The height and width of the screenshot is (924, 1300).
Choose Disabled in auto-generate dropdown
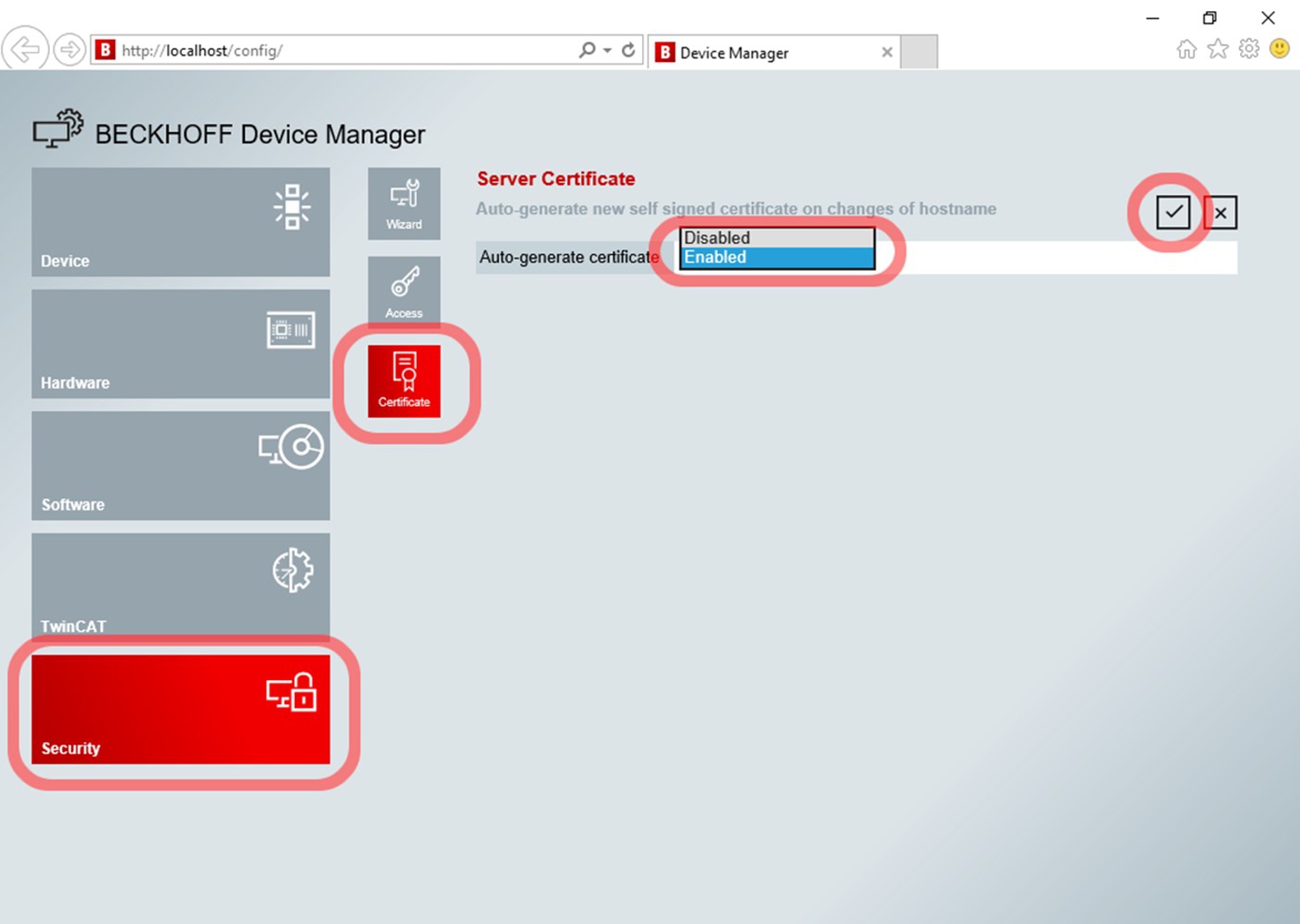(777, 238)
